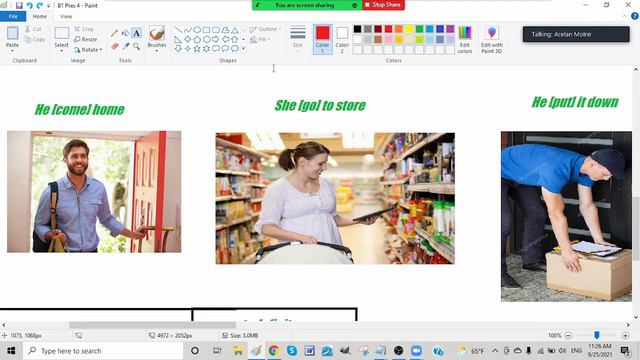Open Skype from the taskbar
The width and height of the screenshot is (640, 360).
[x=292, y=351]
